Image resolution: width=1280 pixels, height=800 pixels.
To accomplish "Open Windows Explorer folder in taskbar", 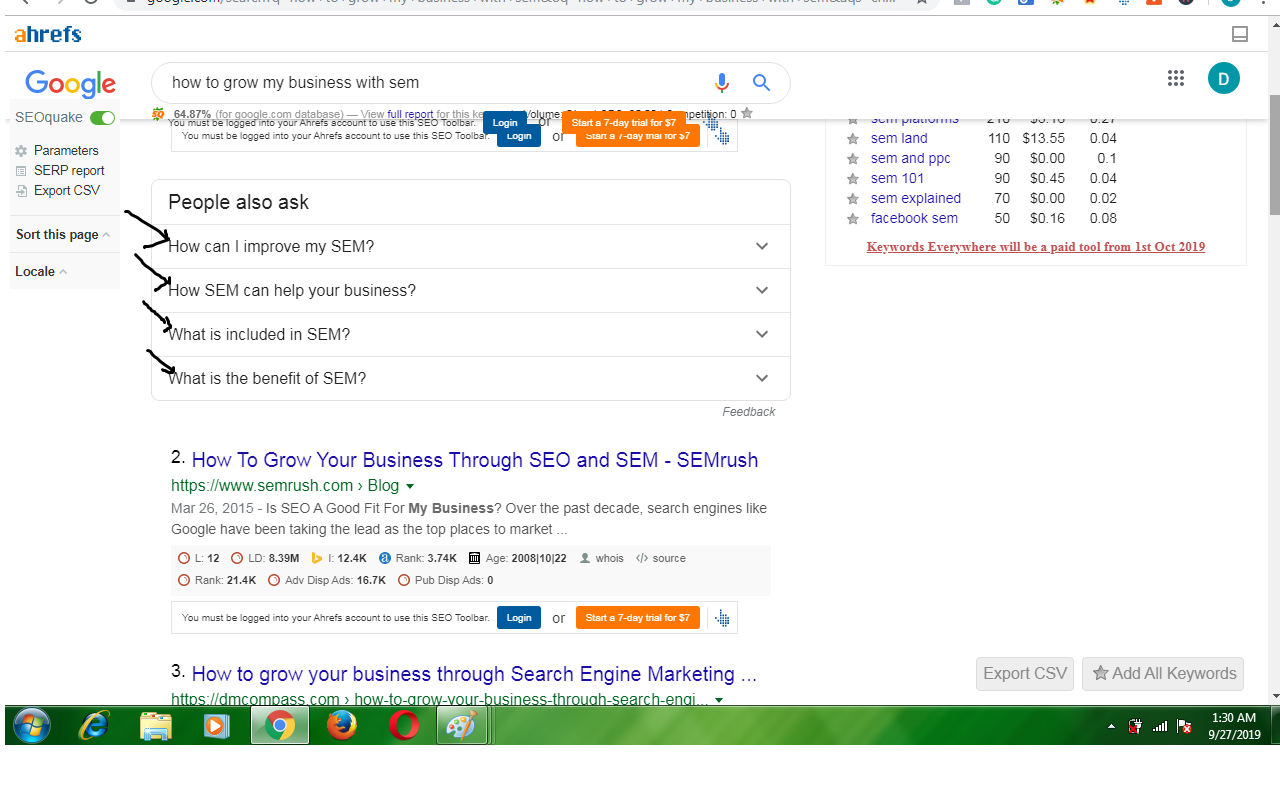I will [x=156, y=725].
